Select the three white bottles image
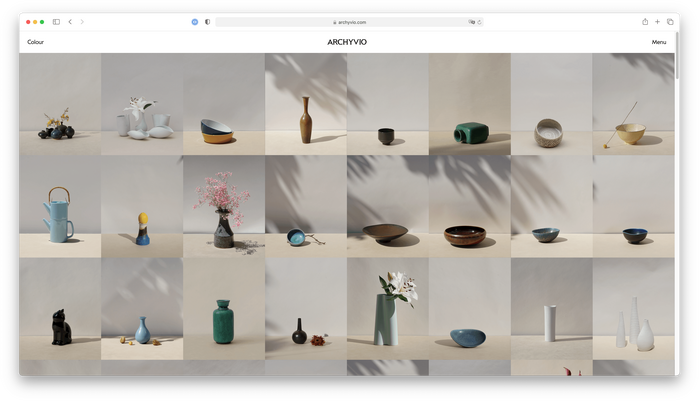Image resolution: width=699 pixels, height=401 pixels. click(633, 309)
